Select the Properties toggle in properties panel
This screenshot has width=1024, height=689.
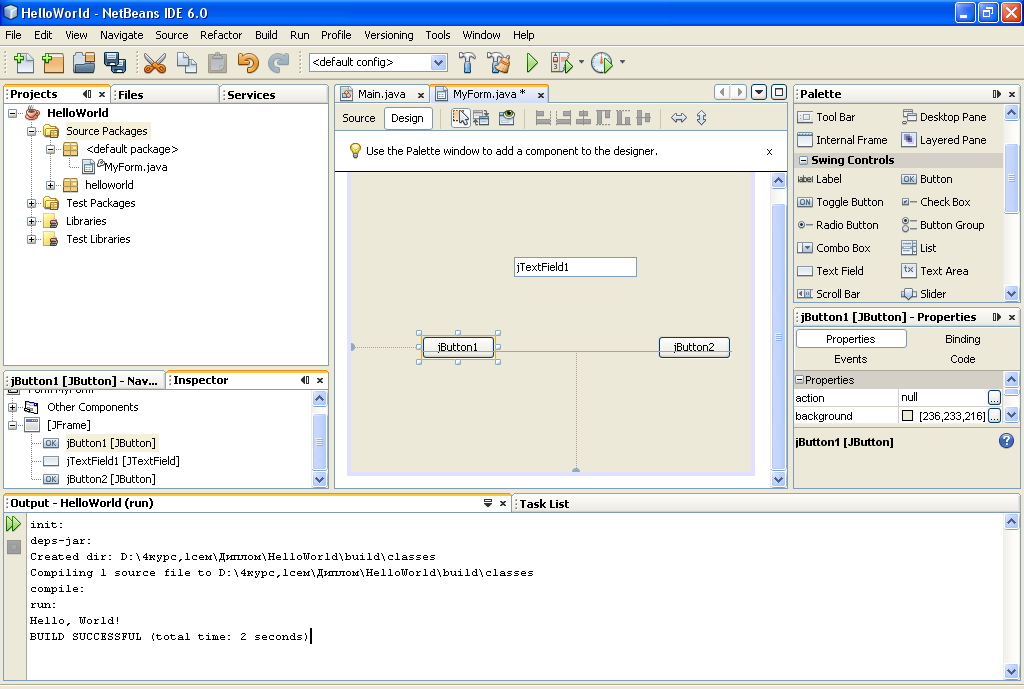point(850,339)
